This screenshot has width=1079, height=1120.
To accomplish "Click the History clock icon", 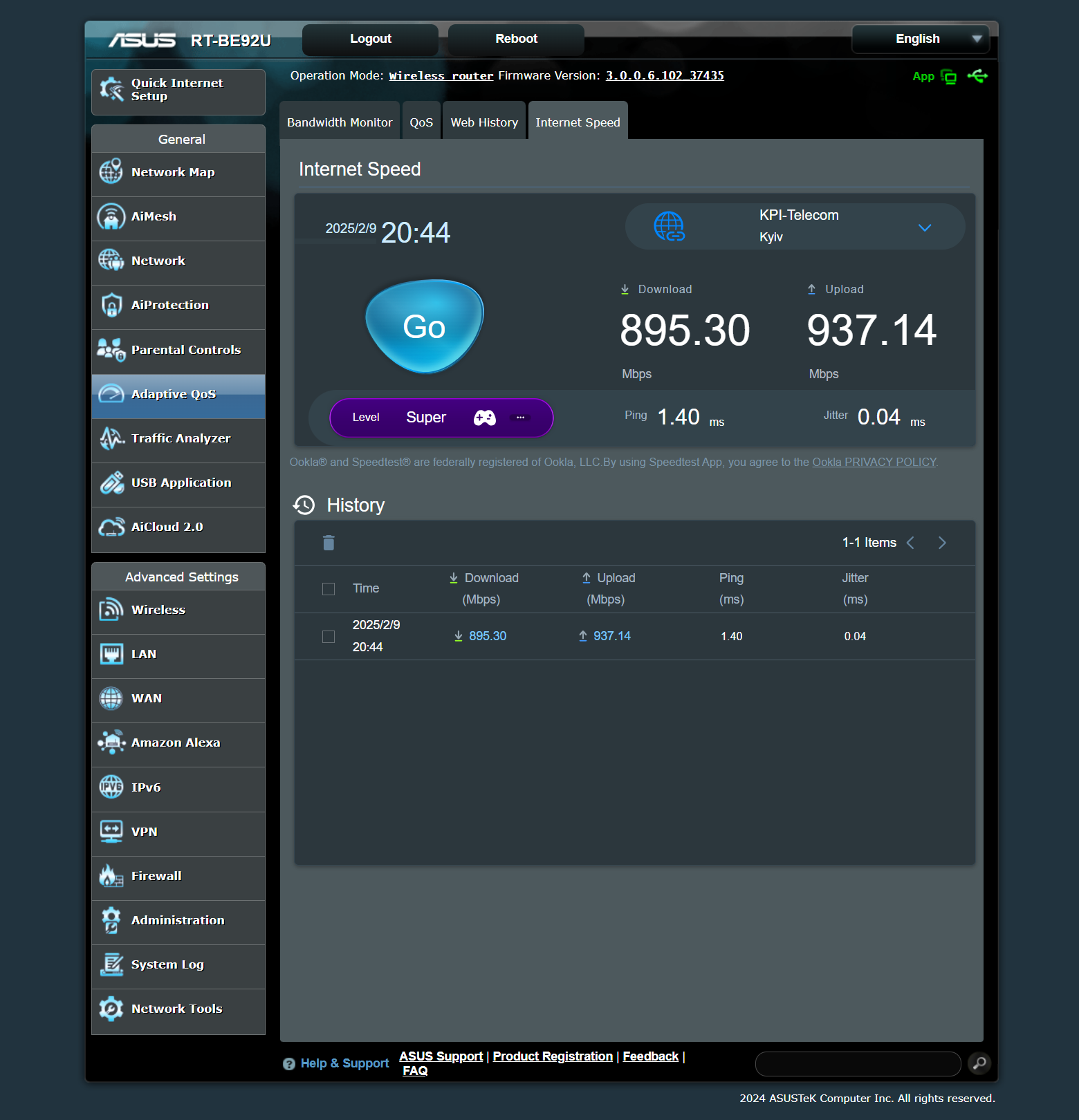I will point(304,505).
